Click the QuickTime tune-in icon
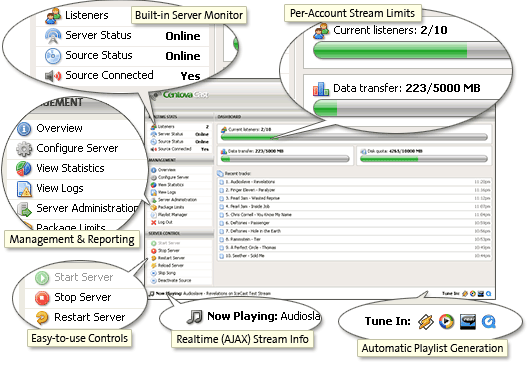Screen dimensions: 530x366 [488, 321]
